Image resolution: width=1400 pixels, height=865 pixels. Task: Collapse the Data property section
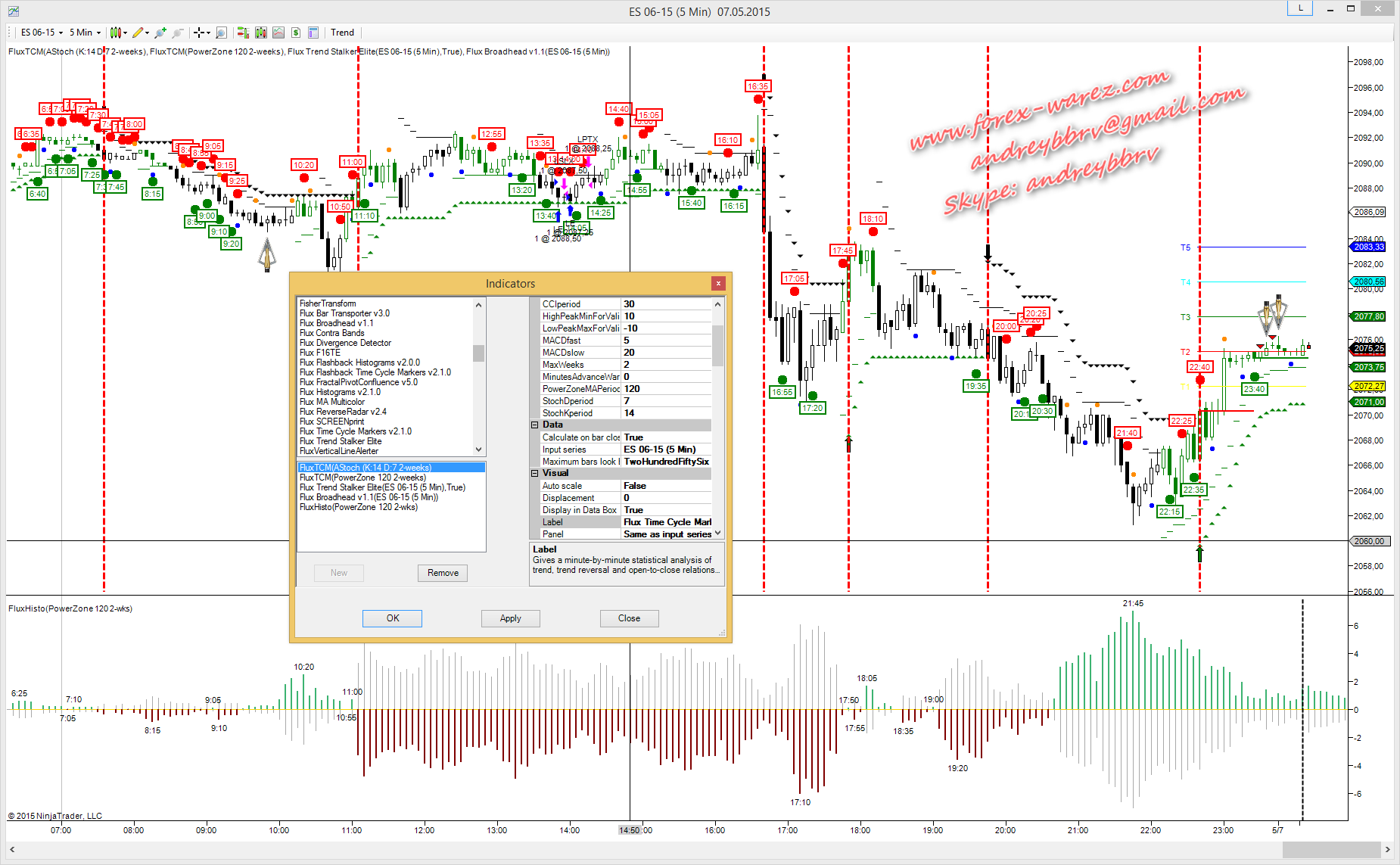click(x=534, y=425)
